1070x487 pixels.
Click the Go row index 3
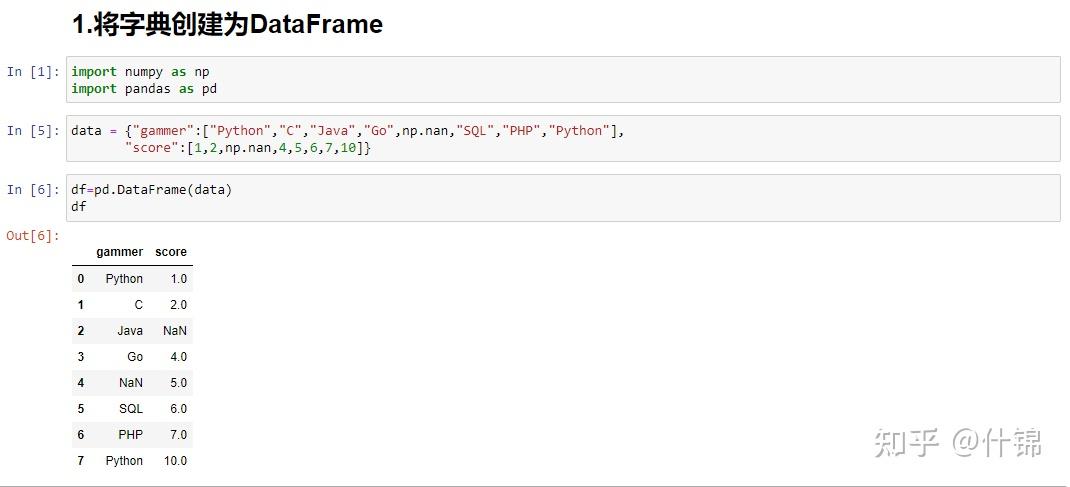click(81, 357)
